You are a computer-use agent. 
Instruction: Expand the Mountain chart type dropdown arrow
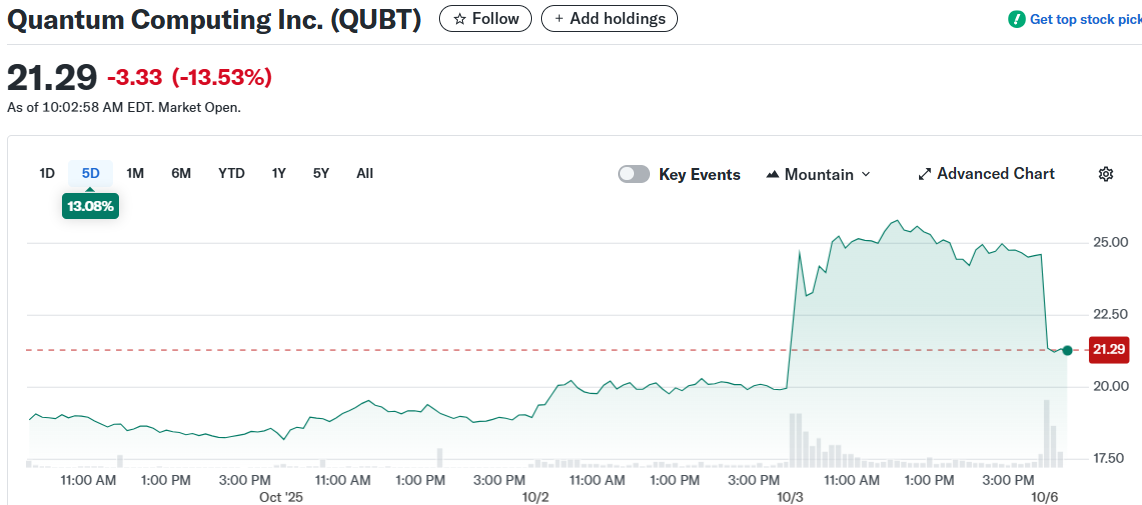coord(866,174)
